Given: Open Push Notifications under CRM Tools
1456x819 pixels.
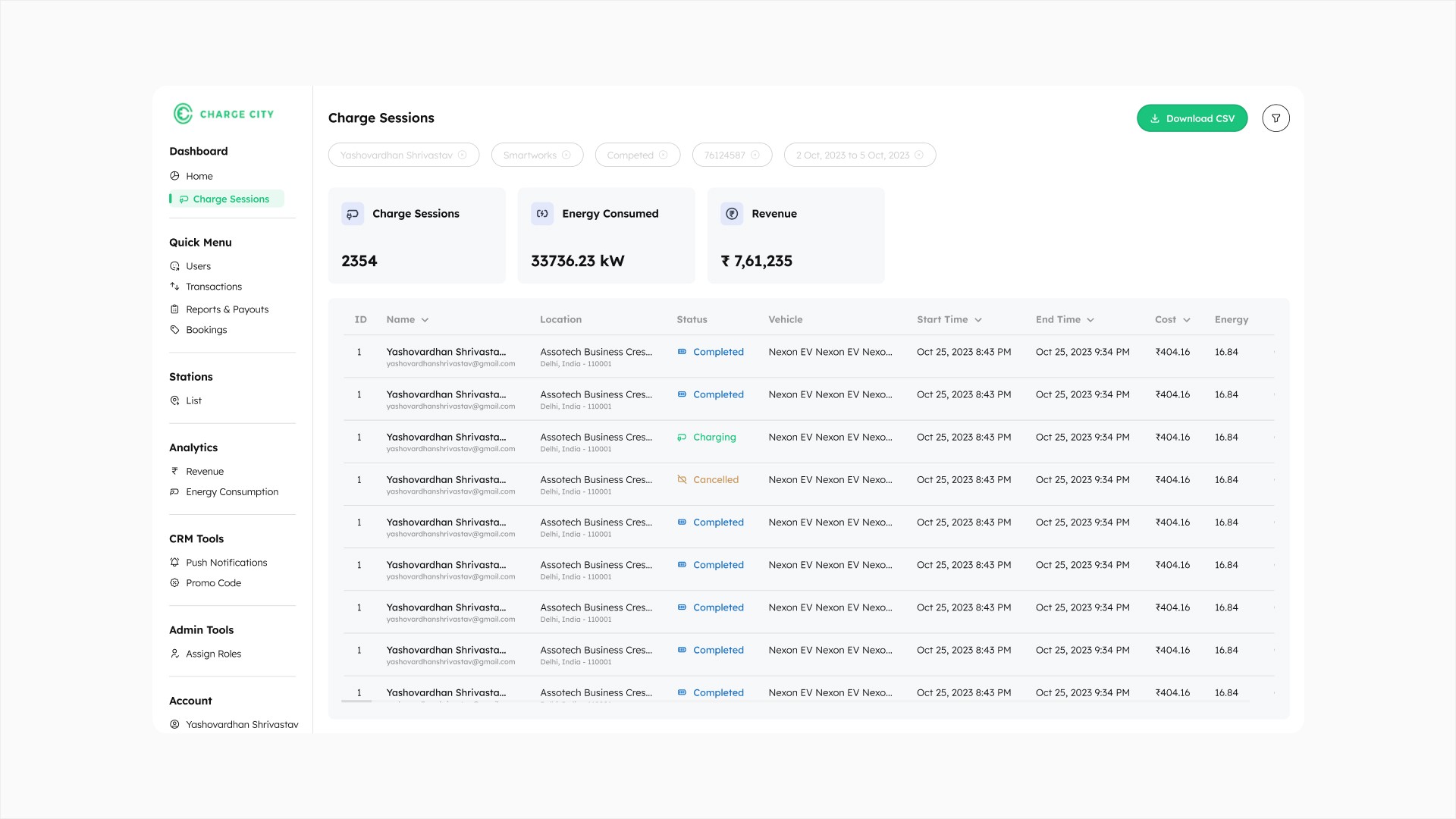Looking at the screenshot, I should pos(226,563).
